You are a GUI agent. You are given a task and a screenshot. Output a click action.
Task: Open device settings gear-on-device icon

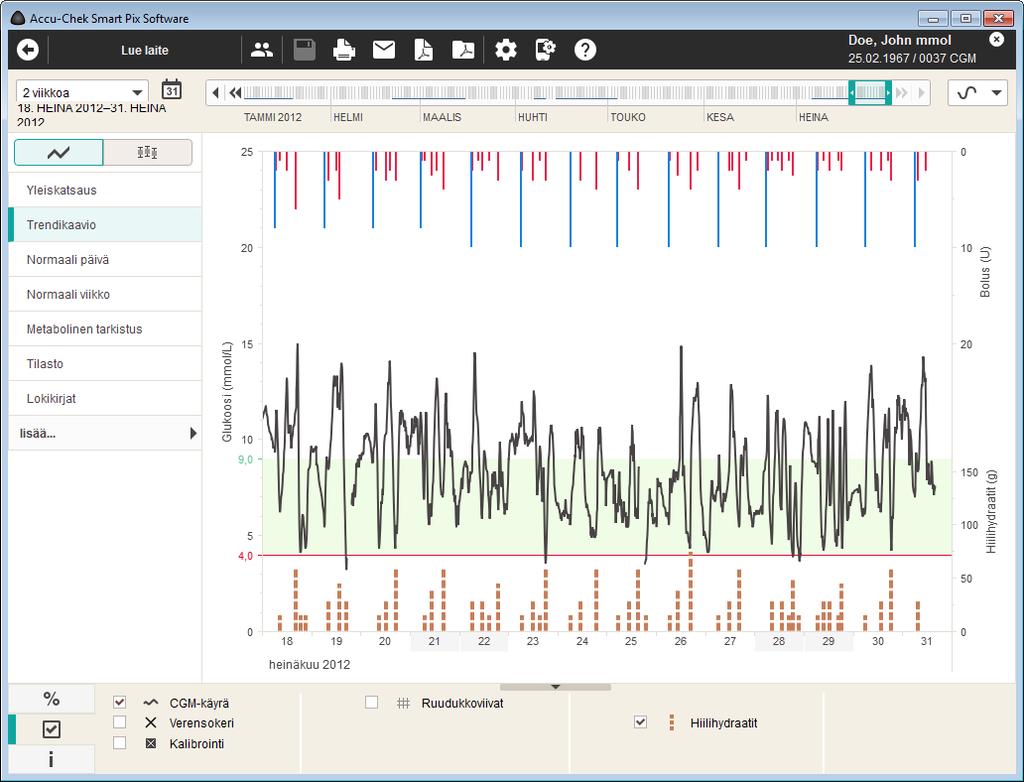545,50
